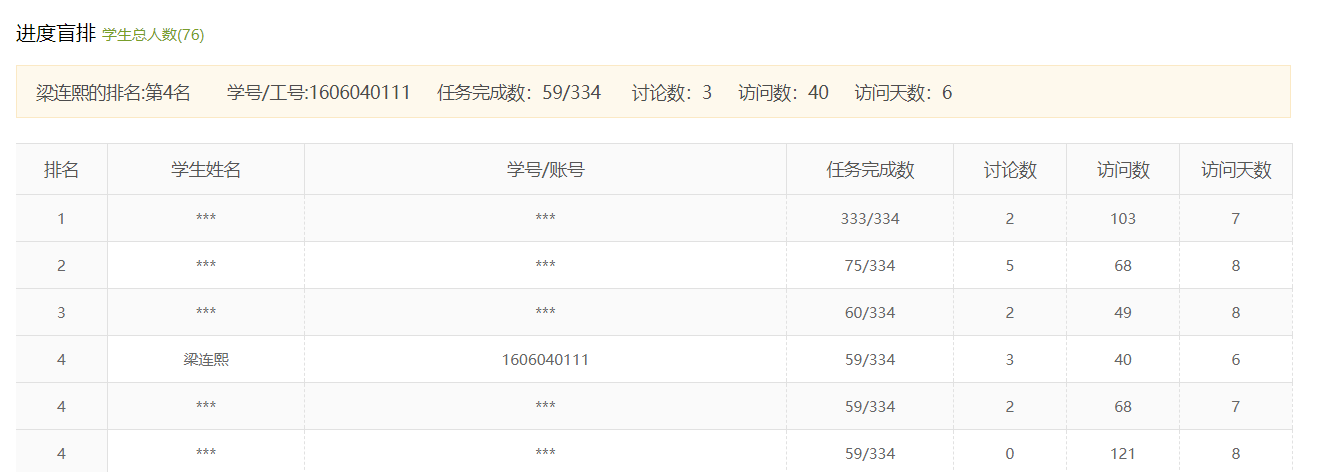1332x472 pixels.
Task: Click the 60/334 task completion cell
Action: tap(870, 312)
